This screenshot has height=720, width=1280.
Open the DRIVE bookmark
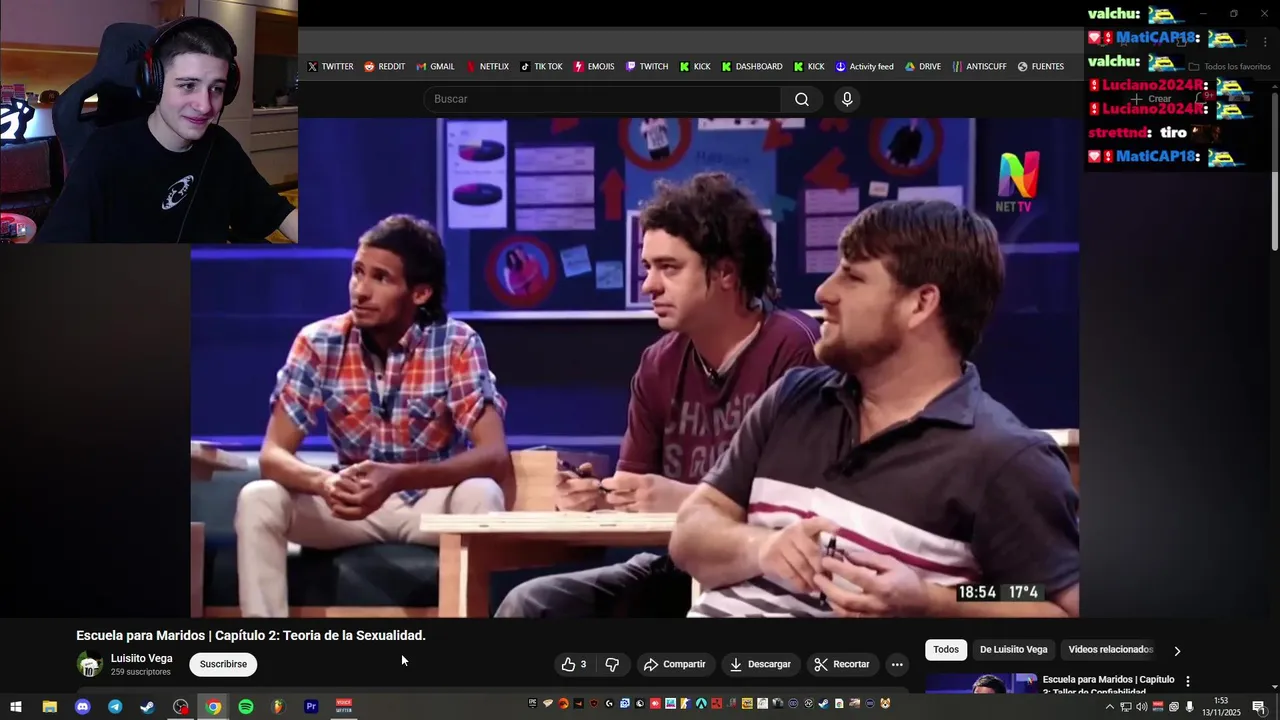923,67
